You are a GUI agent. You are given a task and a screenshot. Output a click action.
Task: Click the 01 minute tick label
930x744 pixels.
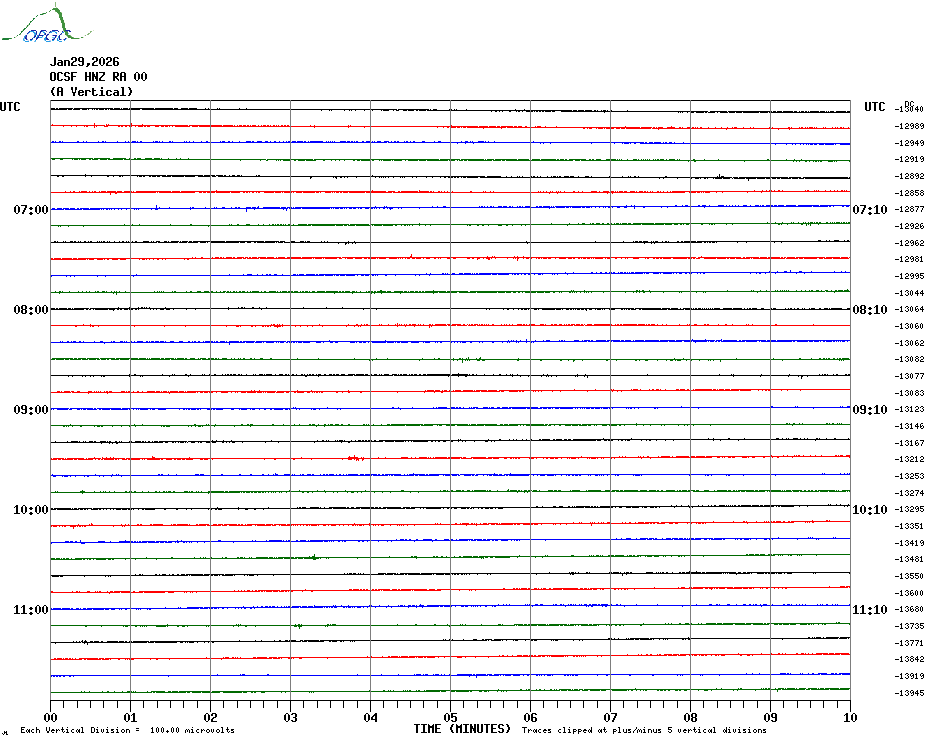130,717
